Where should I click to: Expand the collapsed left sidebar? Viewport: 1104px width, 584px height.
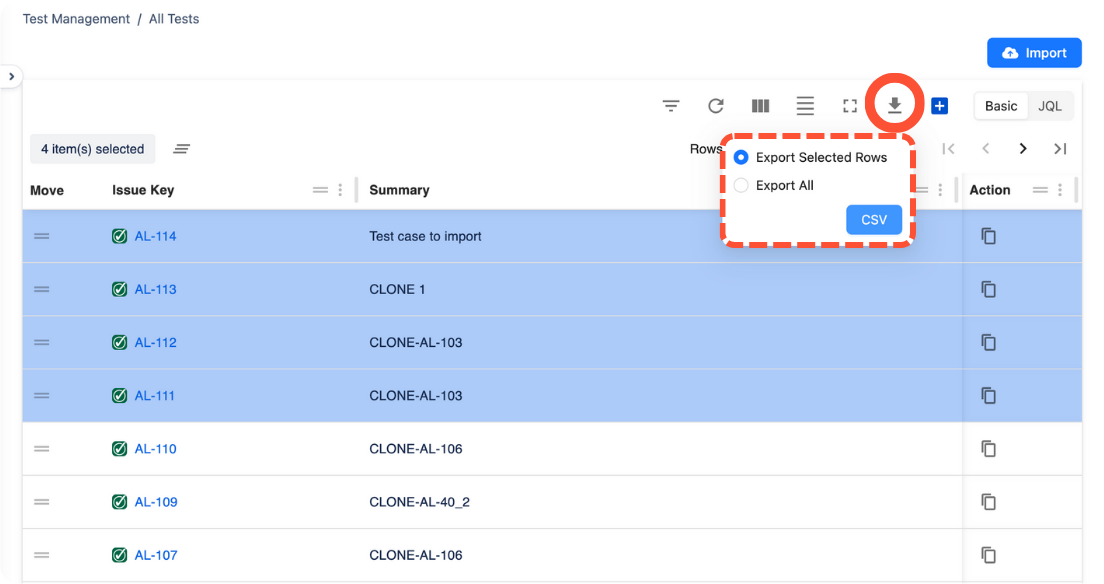11,76
